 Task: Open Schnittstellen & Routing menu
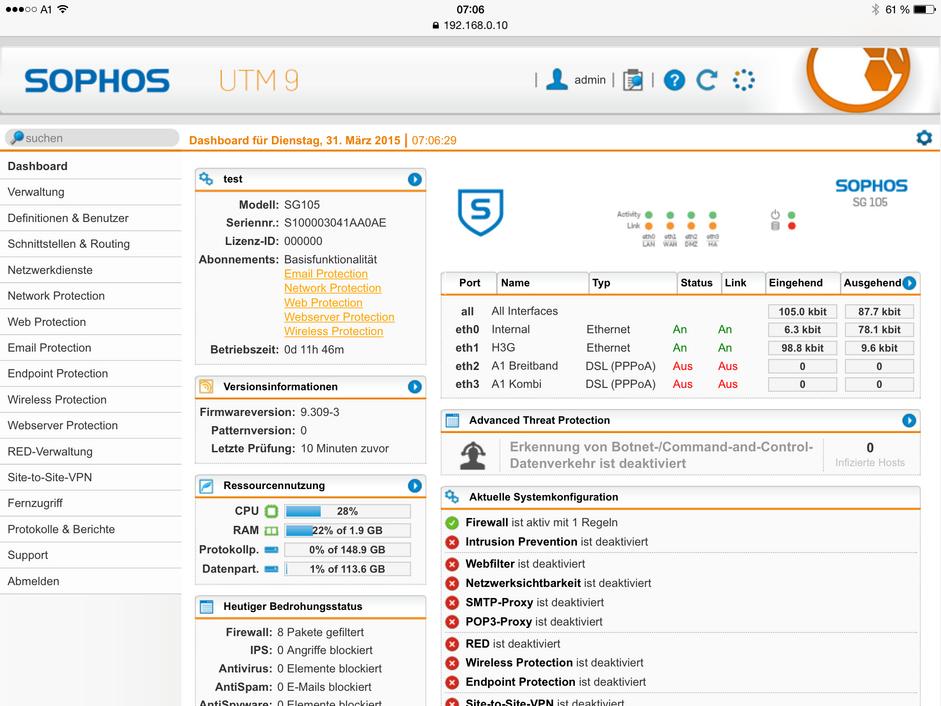91,244
